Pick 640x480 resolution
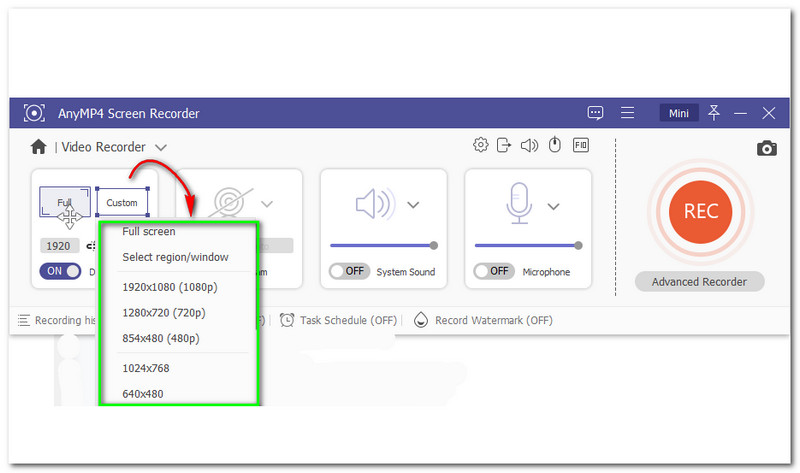 (x=142, y=393)
